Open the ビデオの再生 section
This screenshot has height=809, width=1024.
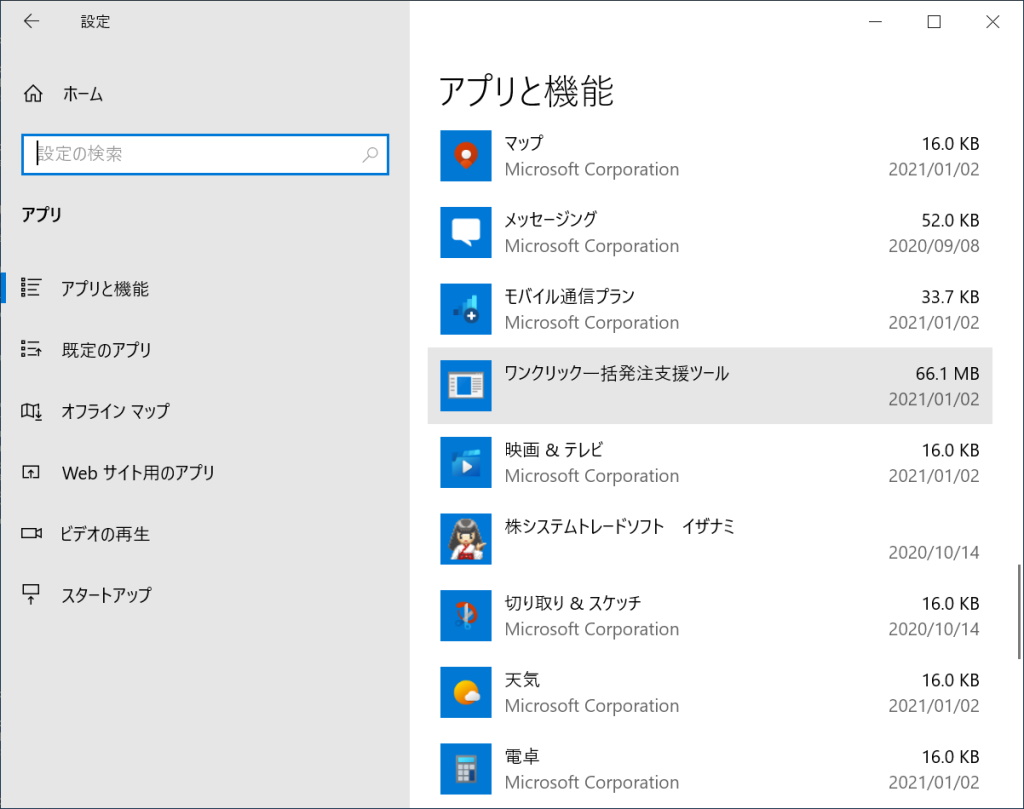(x=205, y=533)
